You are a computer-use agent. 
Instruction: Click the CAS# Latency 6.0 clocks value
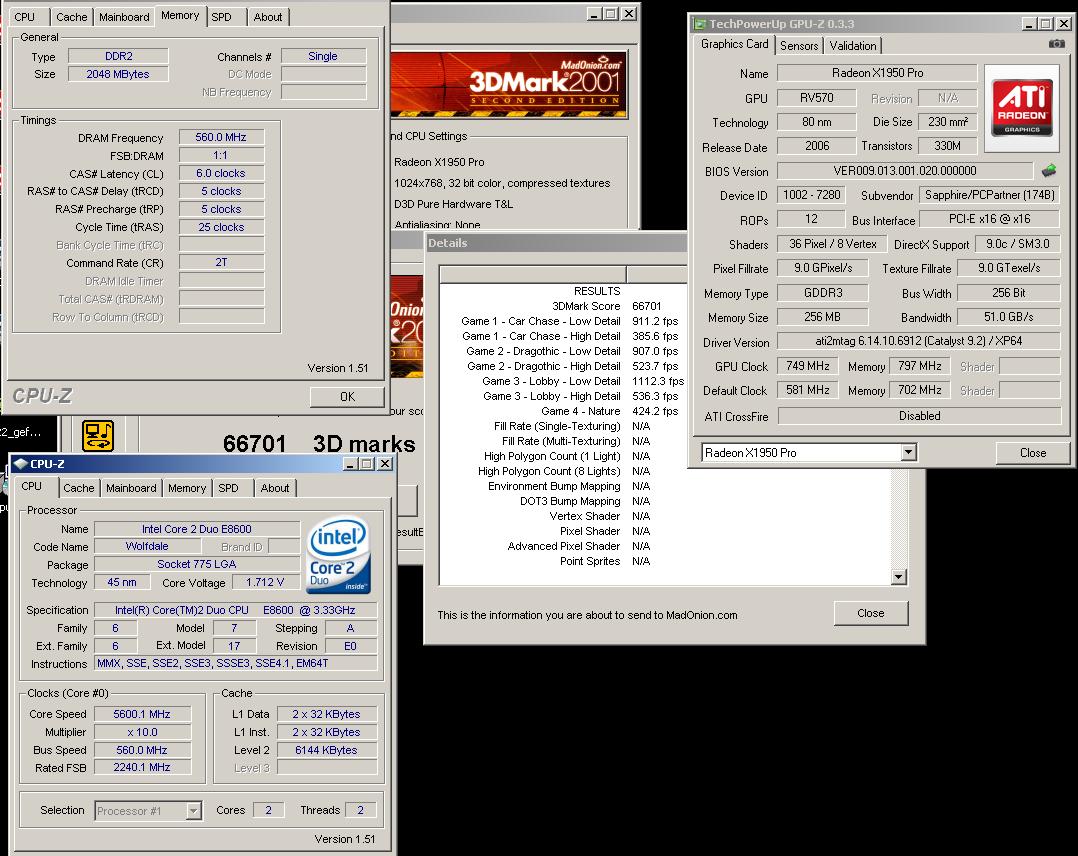(x=221, y=173)
